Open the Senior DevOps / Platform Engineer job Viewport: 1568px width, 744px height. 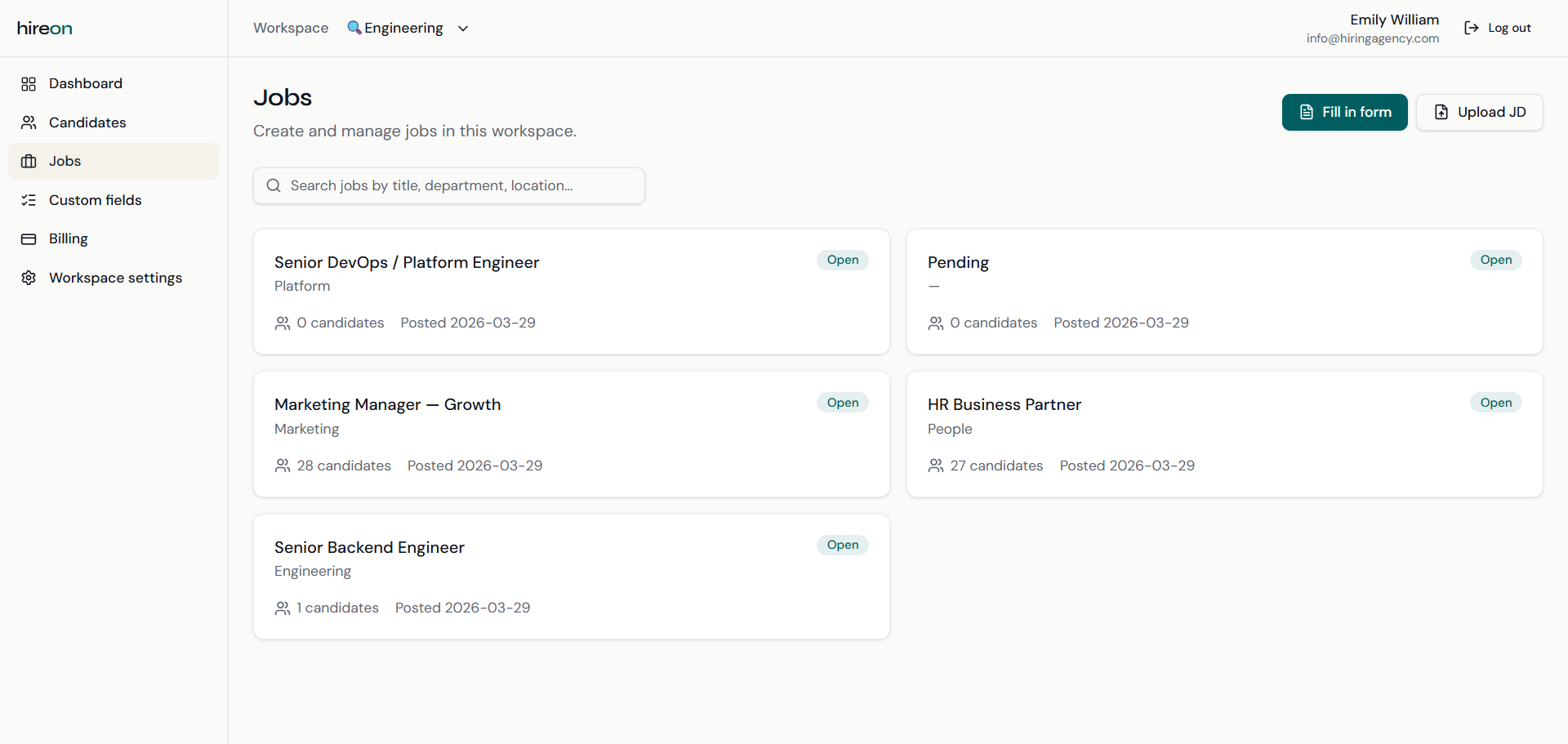[x=406, y=262]
